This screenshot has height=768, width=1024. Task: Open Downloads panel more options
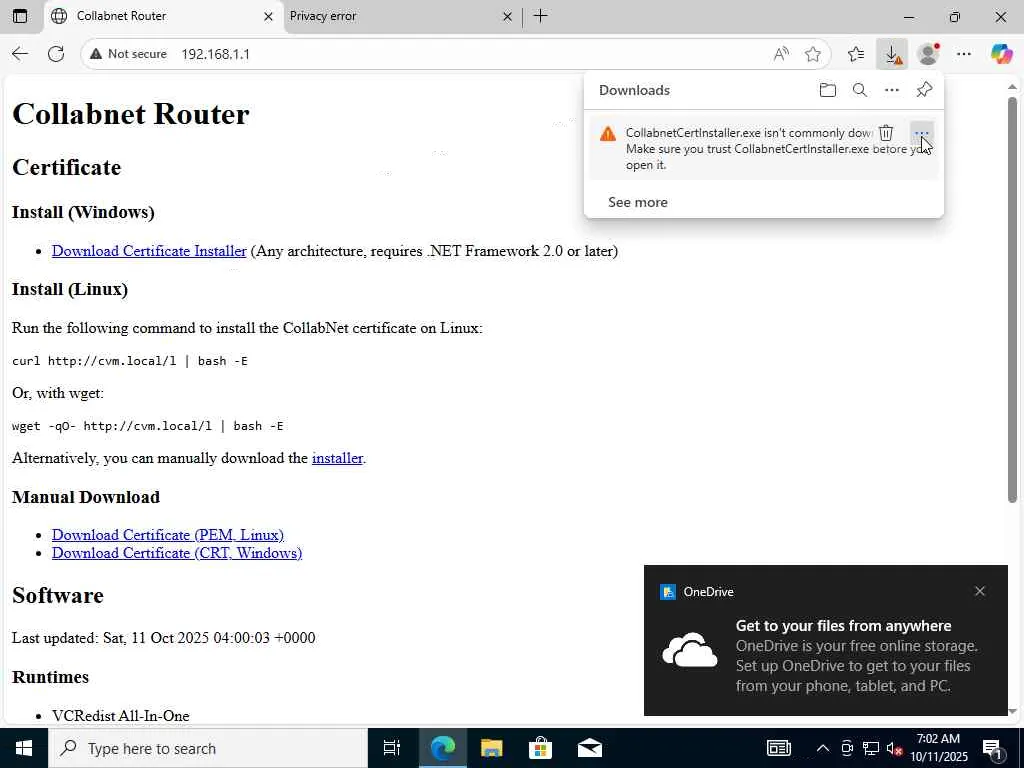[892, 90]
